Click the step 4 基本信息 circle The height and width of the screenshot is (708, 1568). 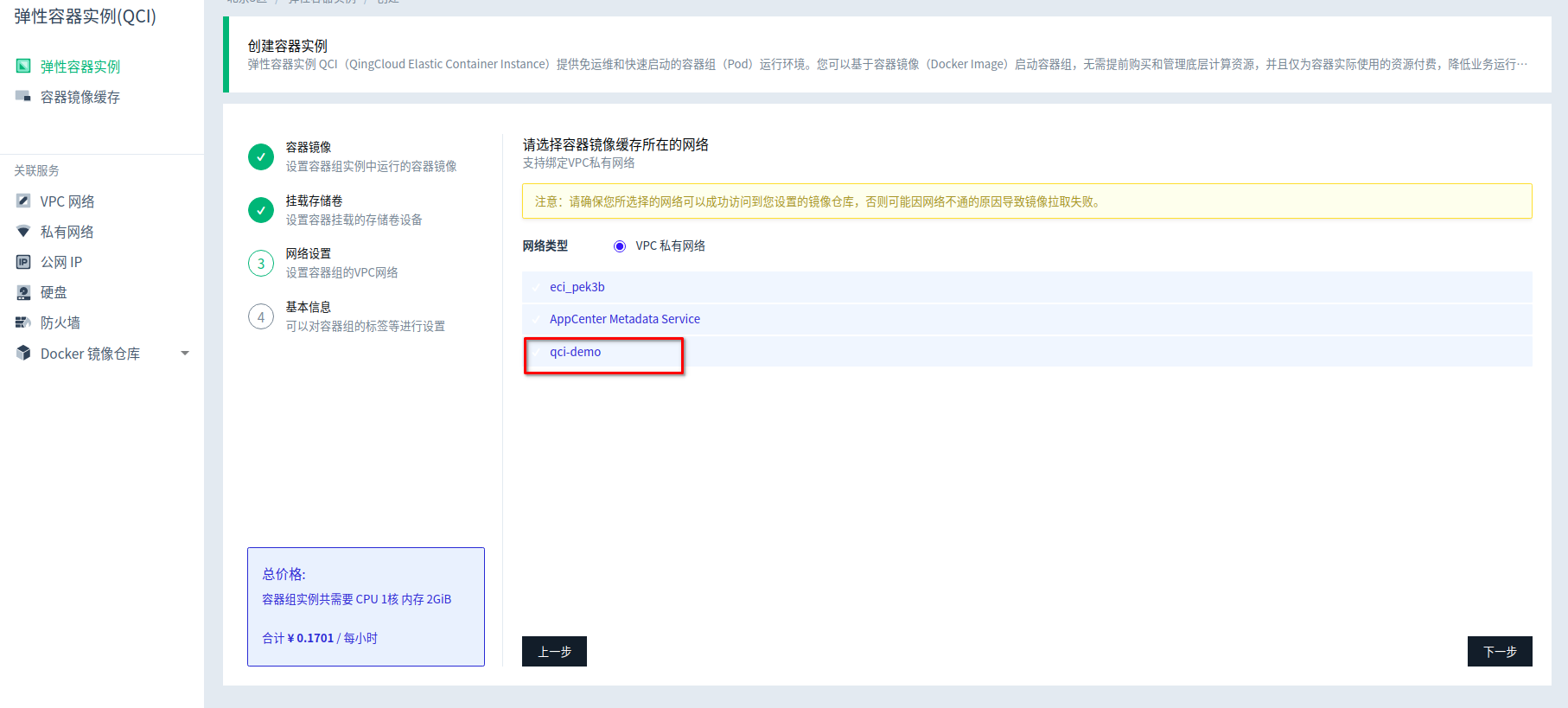pyautogui.click(x=261, y=317)
